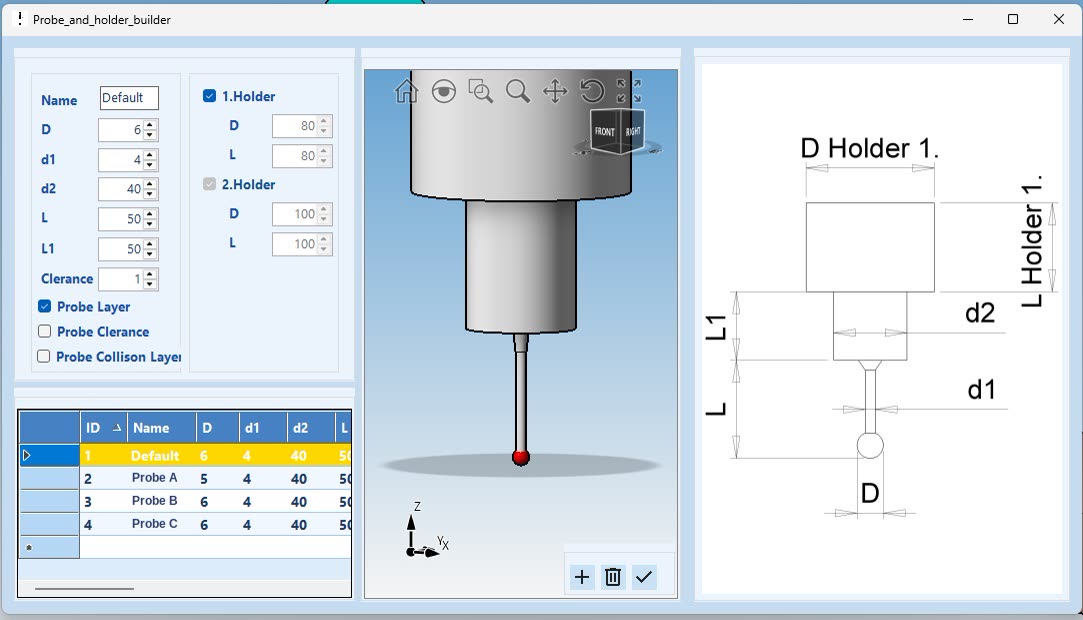1083x620 pixels.
Task: Click the probe D value spinner
Action: [x=128, y=130]
